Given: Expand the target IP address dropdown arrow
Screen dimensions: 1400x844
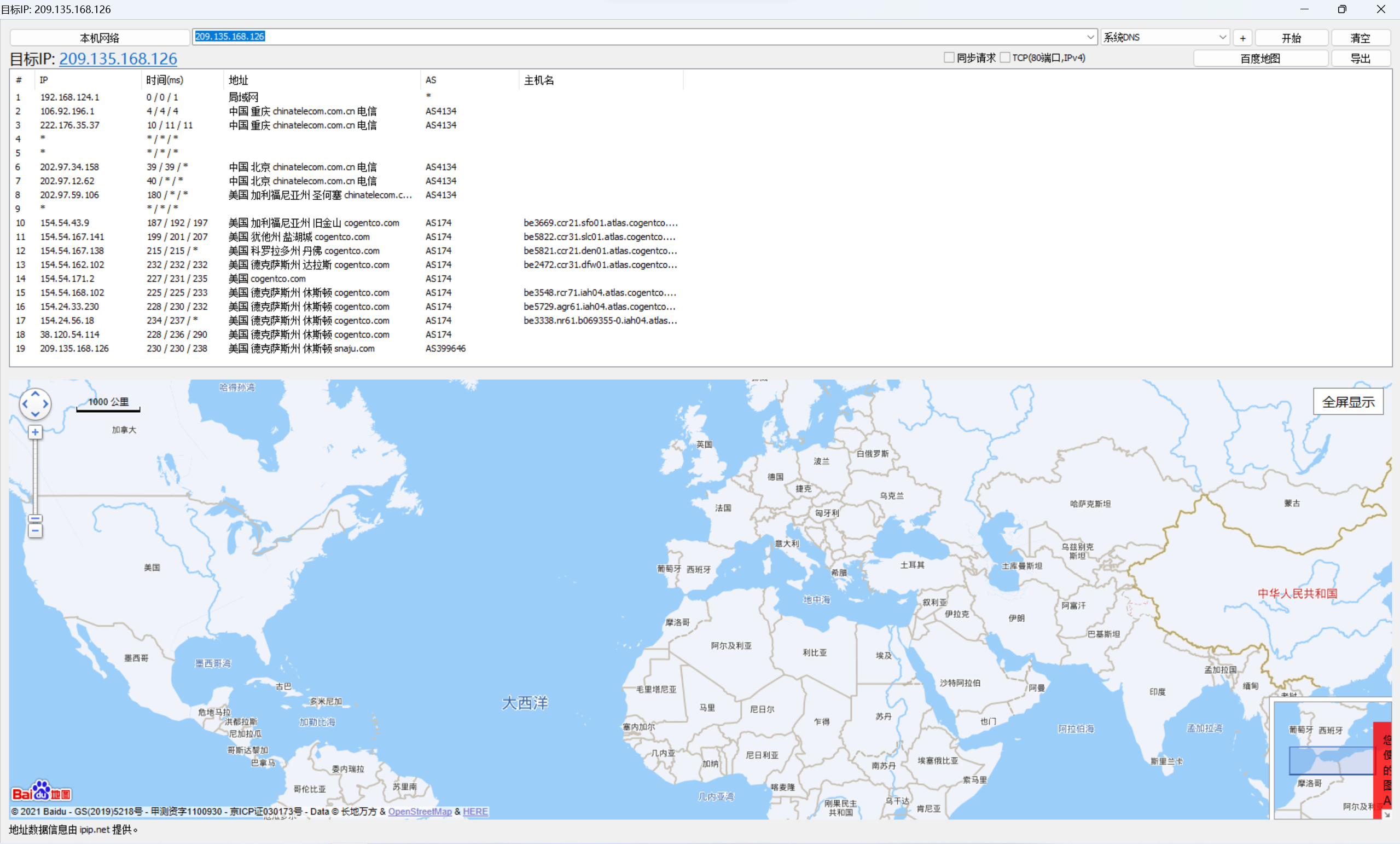Looking at the screenshot, I should click(x=1090, y=38).
